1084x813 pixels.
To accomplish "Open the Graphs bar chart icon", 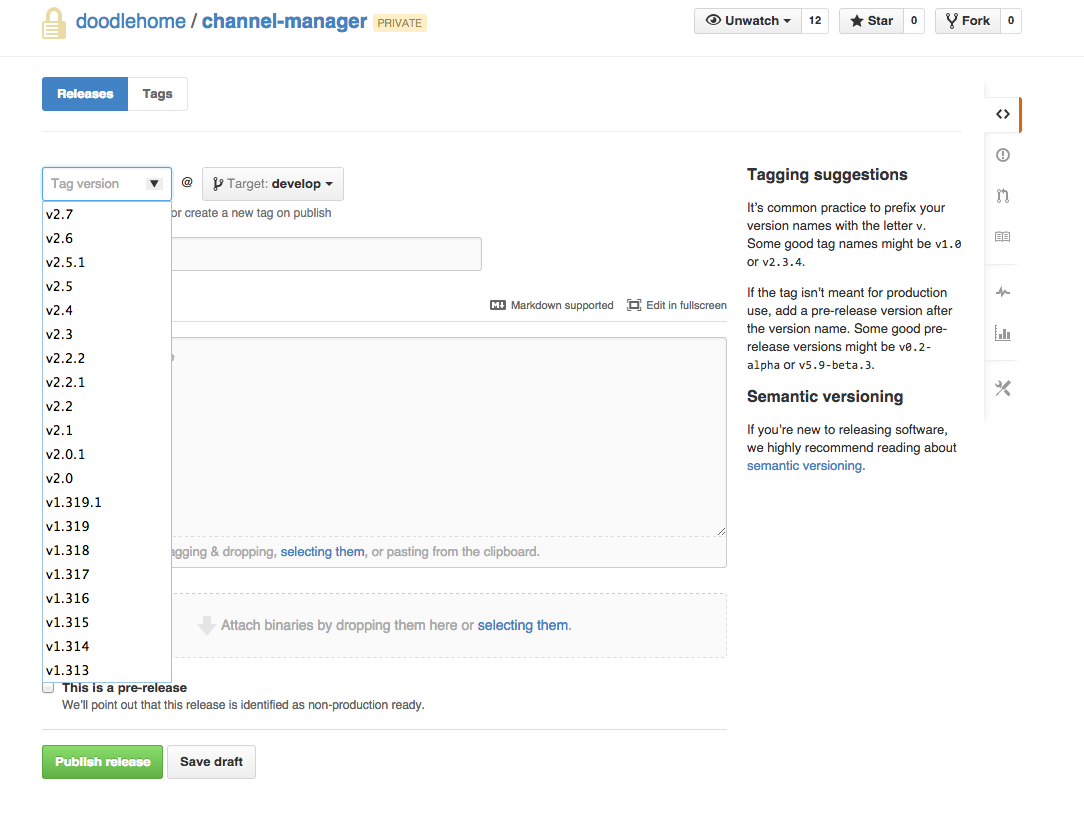I will click(x=1002, y=333).
